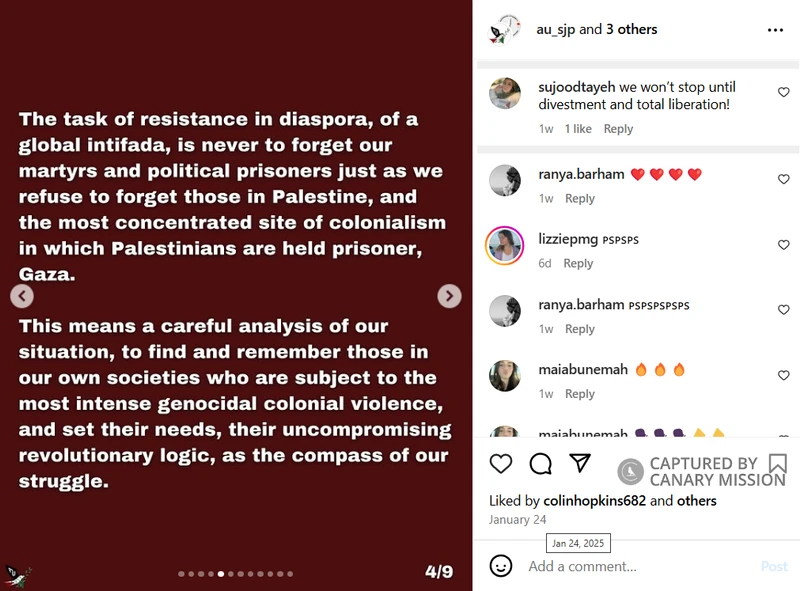View likes on sujoodtayeh's '1 like'
Viewport: 800px width, 591px height.
[x=578, y=129]
